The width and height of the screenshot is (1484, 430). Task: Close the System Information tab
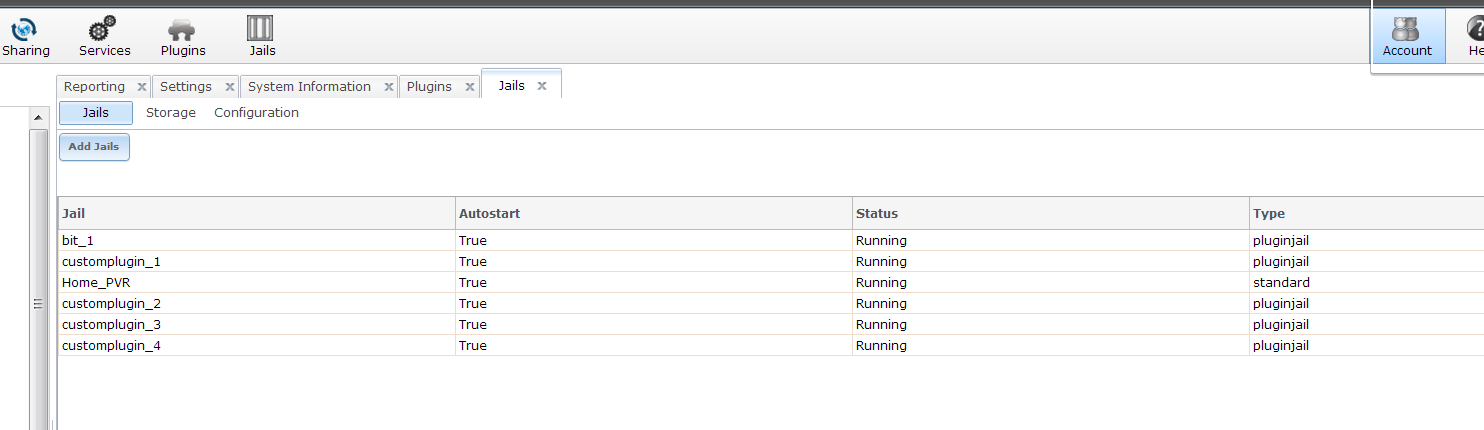pyautogui.click(x=387, y=87)
